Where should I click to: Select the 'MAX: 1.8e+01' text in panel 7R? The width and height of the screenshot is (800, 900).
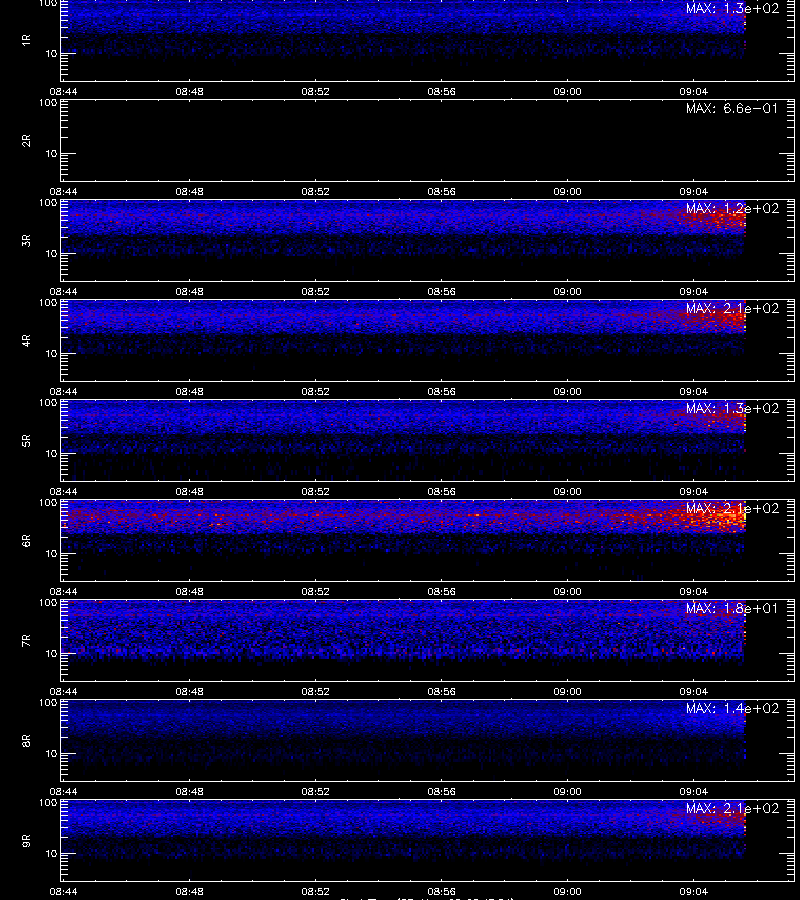[x=732, y=608]
